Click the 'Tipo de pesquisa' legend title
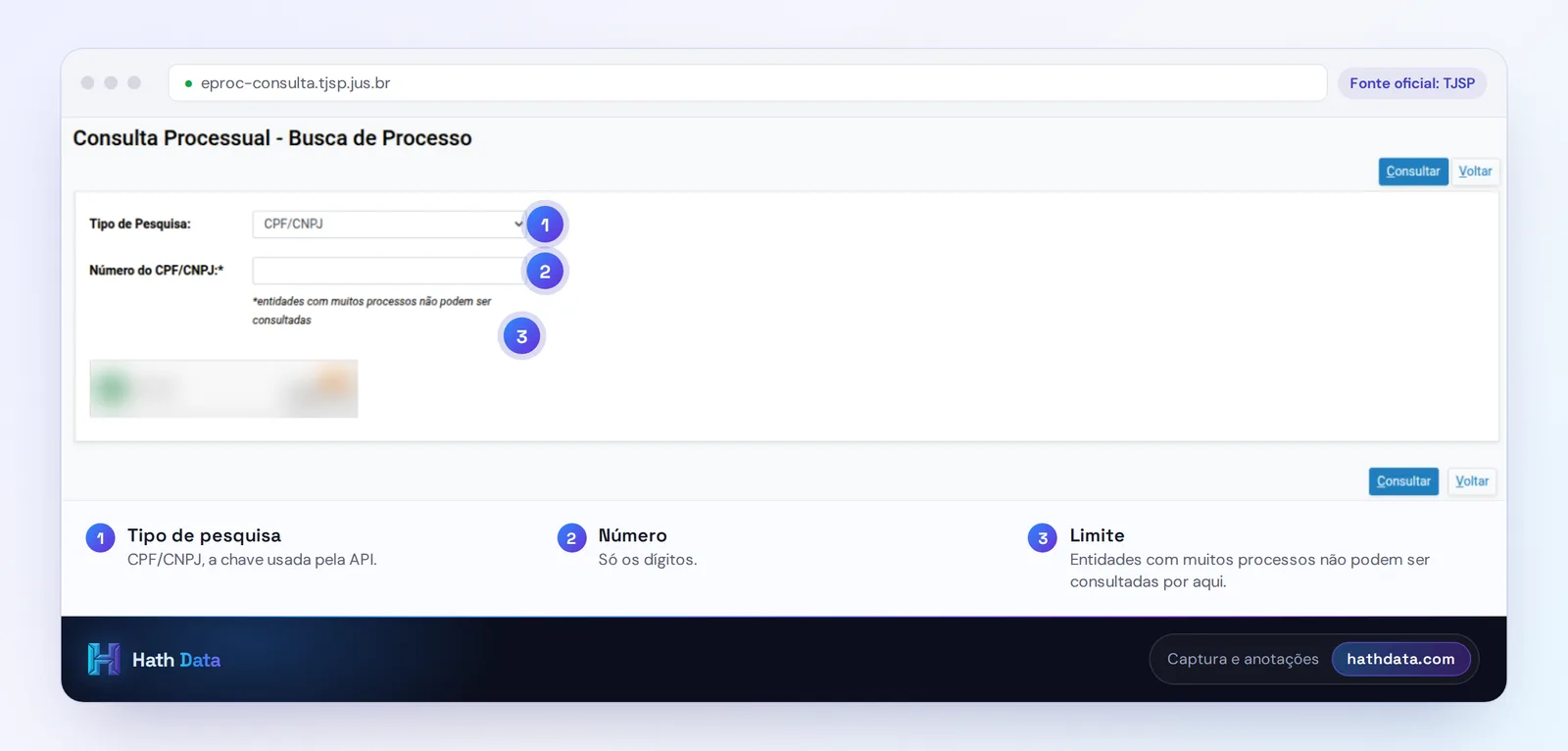1568x751 pixels. pyautogui.click(x=204, y=535)
